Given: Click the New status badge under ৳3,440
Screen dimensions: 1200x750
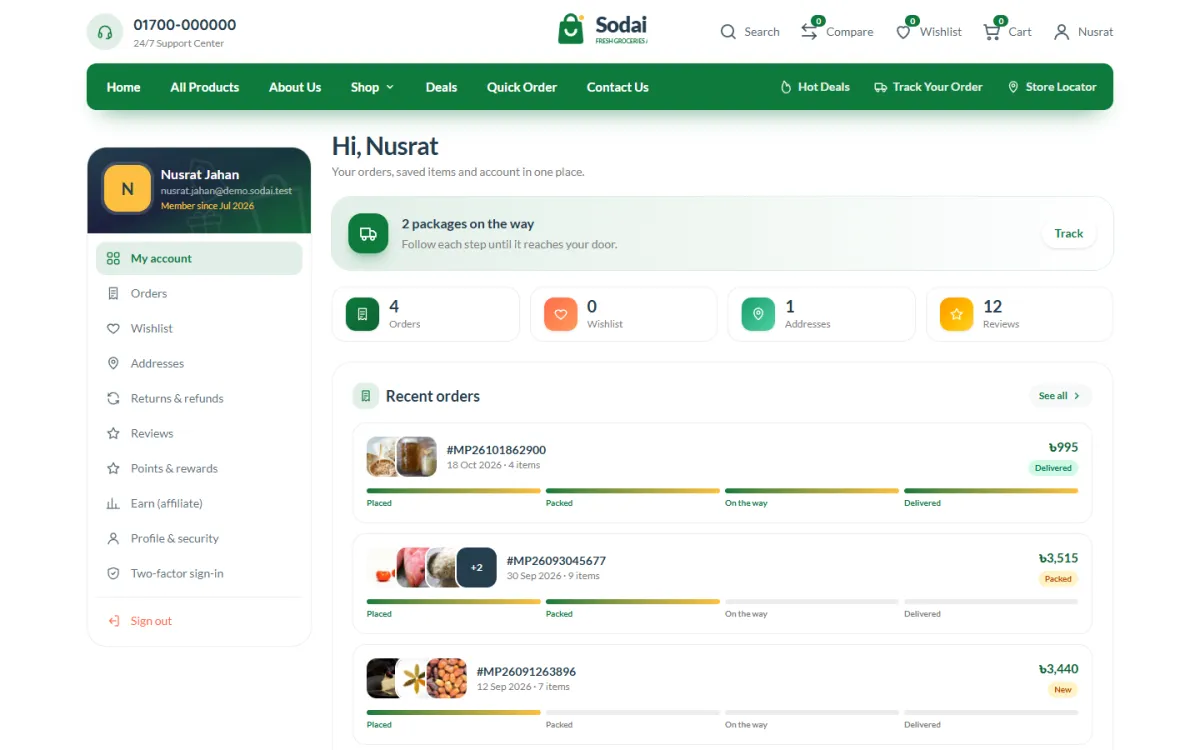Looking at the screenshot, I should 1063,690.
